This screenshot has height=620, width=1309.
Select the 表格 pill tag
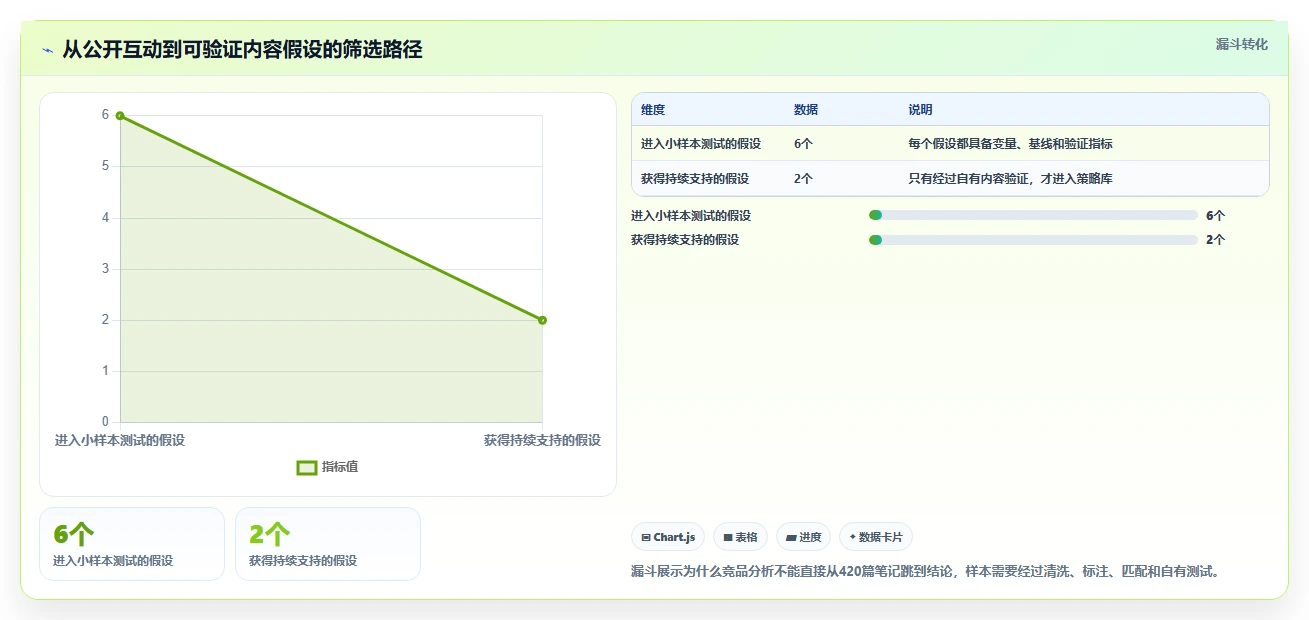[x=740, y=537]
